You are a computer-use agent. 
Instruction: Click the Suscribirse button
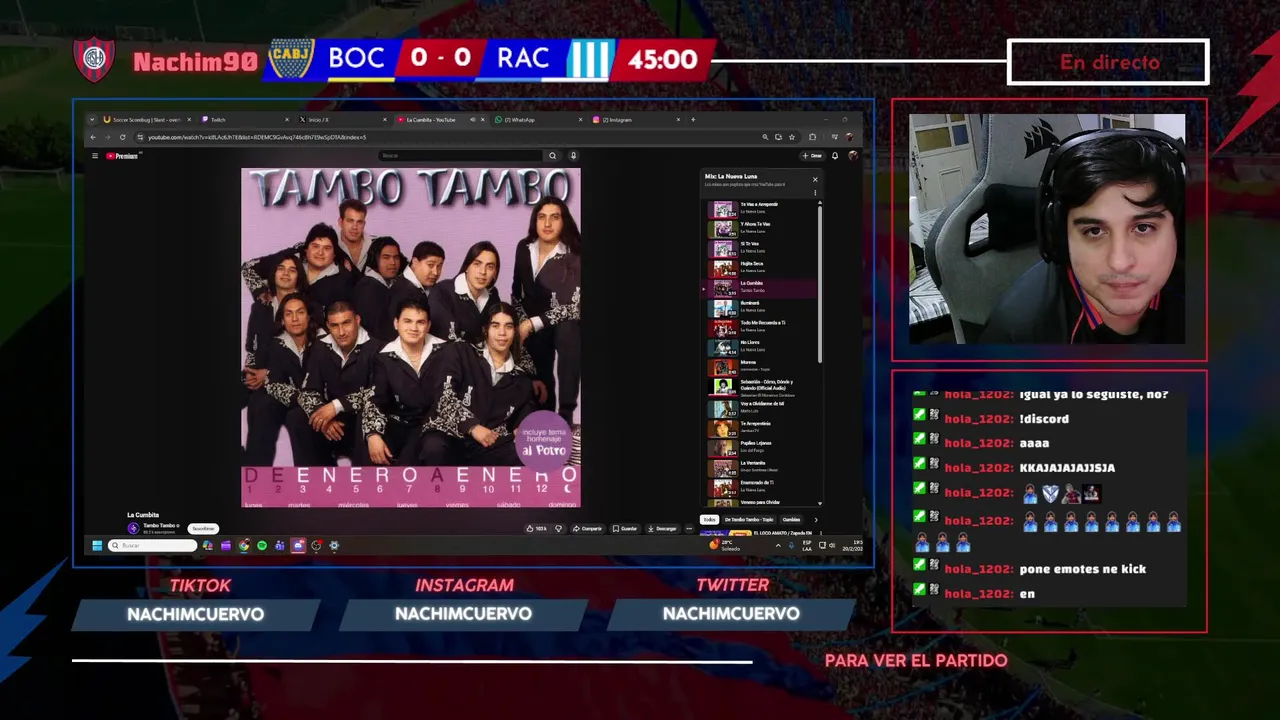203,528
